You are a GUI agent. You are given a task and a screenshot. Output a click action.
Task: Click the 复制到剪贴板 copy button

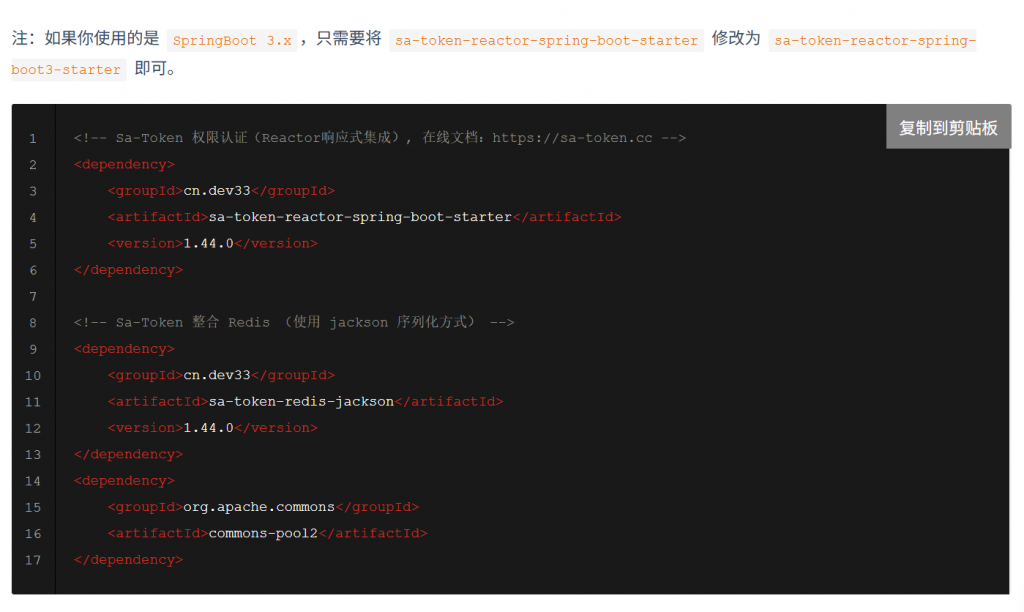point(947,127)
